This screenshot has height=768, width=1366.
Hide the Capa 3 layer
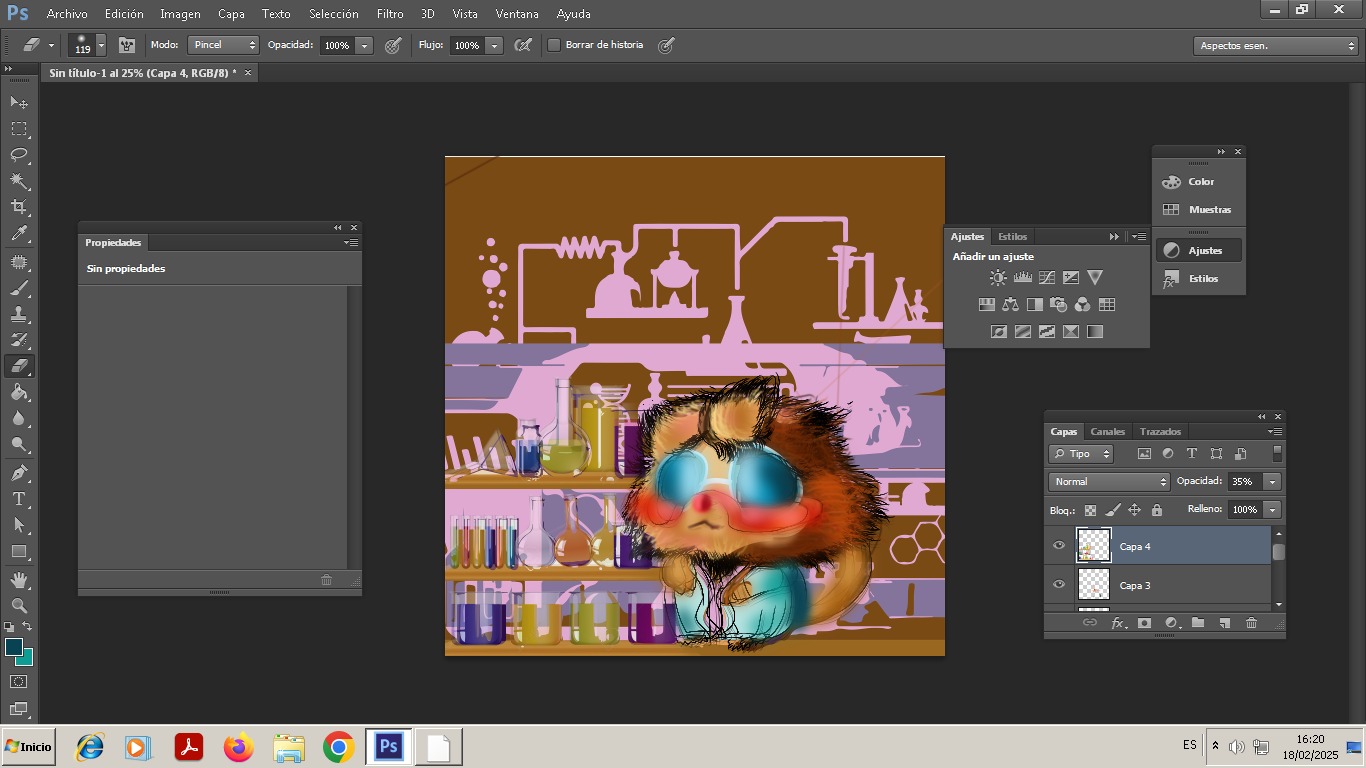(x=1059, y=585)
